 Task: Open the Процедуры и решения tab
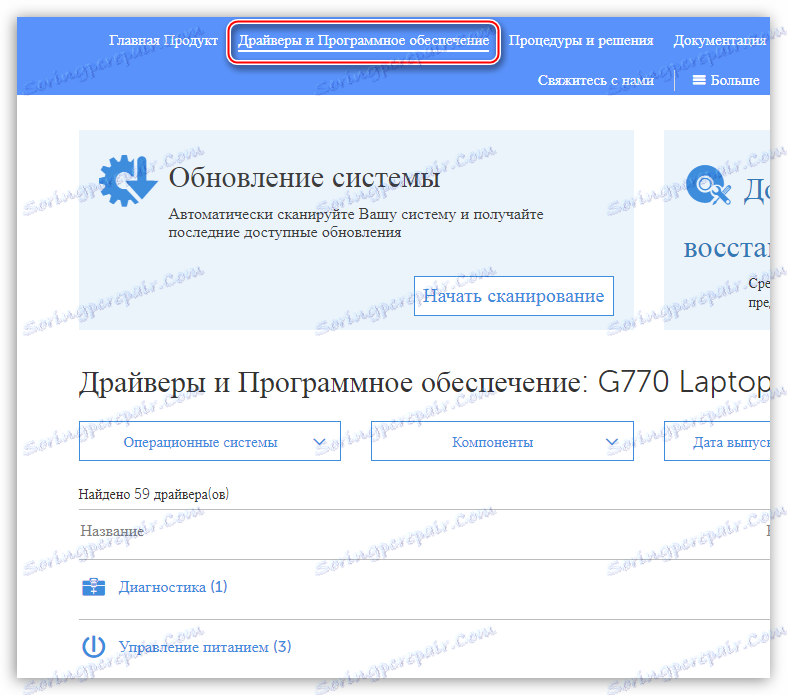pyautogui.click(x=581, y=40)
